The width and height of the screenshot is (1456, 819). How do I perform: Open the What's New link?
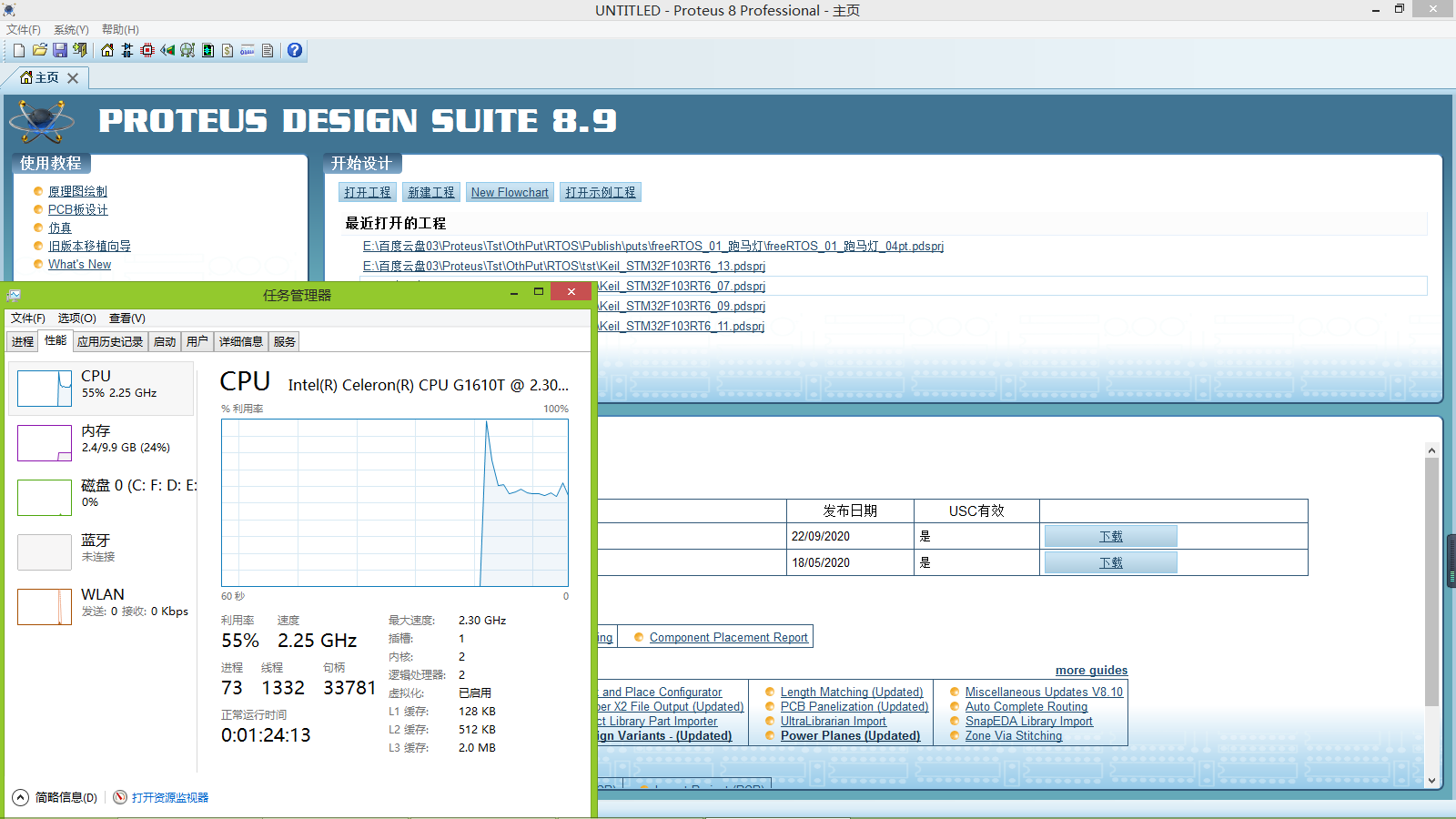(x=80, y=264)
